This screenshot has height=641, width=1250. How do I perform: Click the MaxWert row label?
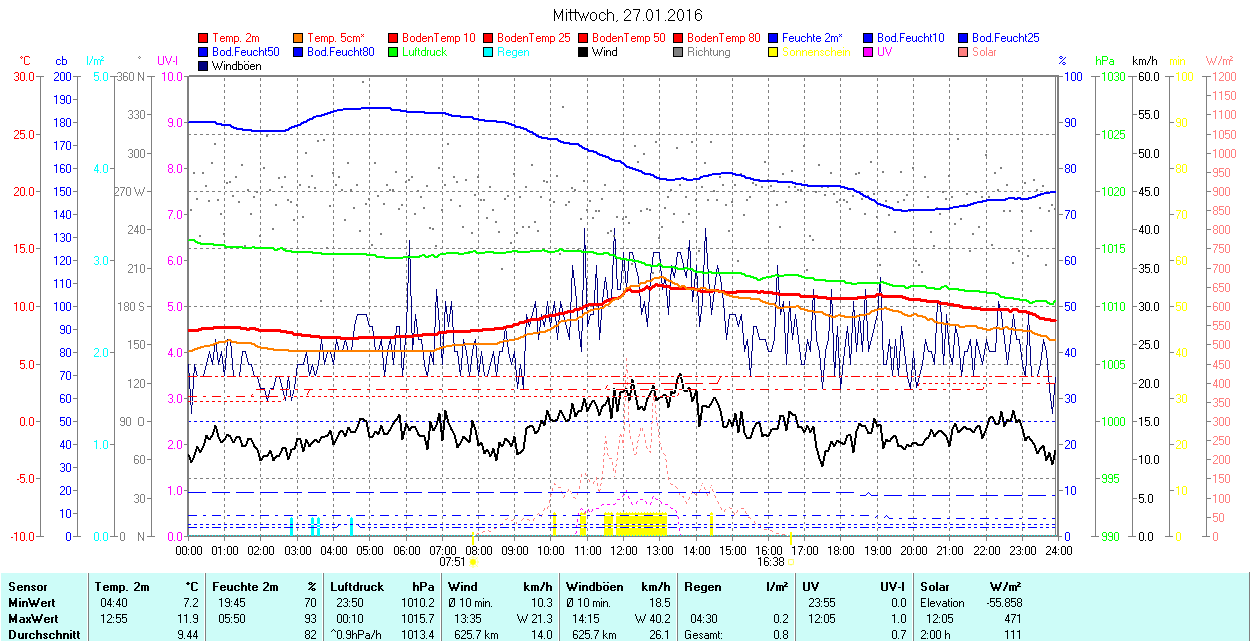click(31, 619)
